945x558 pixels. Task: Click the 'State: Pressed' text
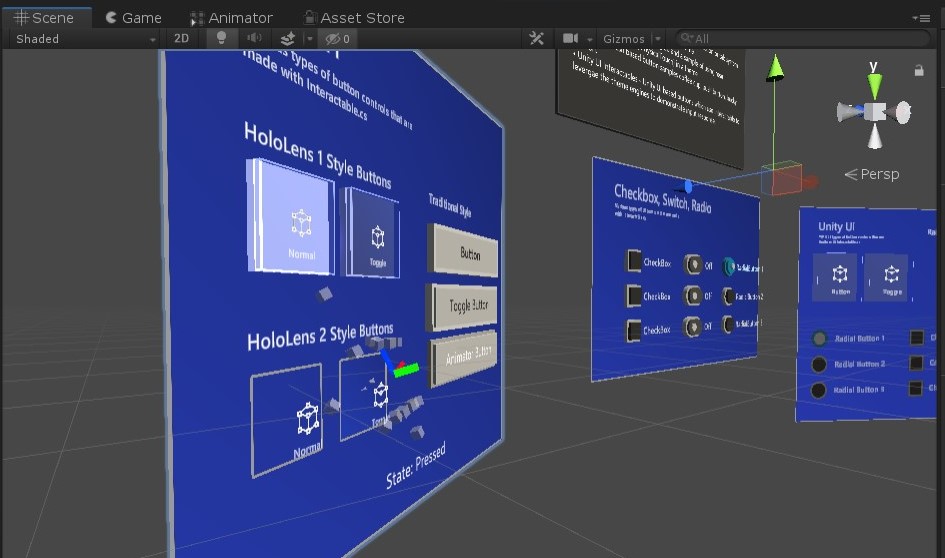click(x=416, y=465)
